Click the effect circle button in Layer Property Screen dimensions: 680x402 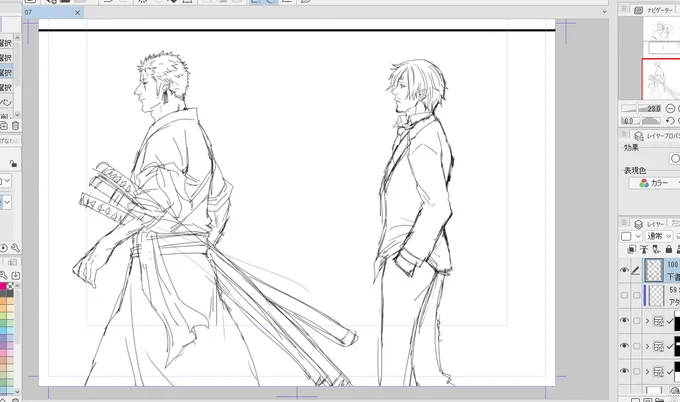(675, 159)
